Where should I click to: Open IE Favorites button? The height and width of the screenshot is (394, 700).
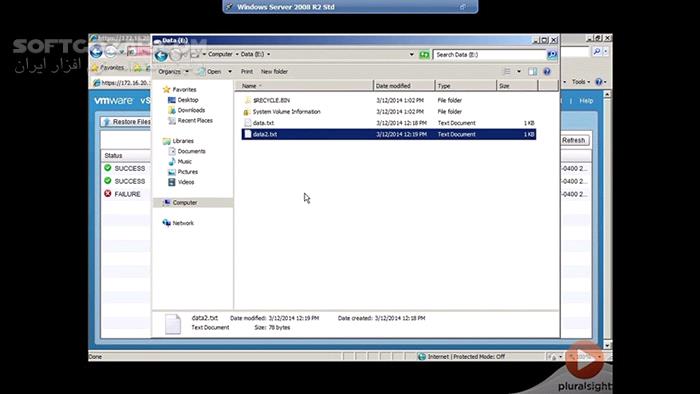[x=108, y=68]
